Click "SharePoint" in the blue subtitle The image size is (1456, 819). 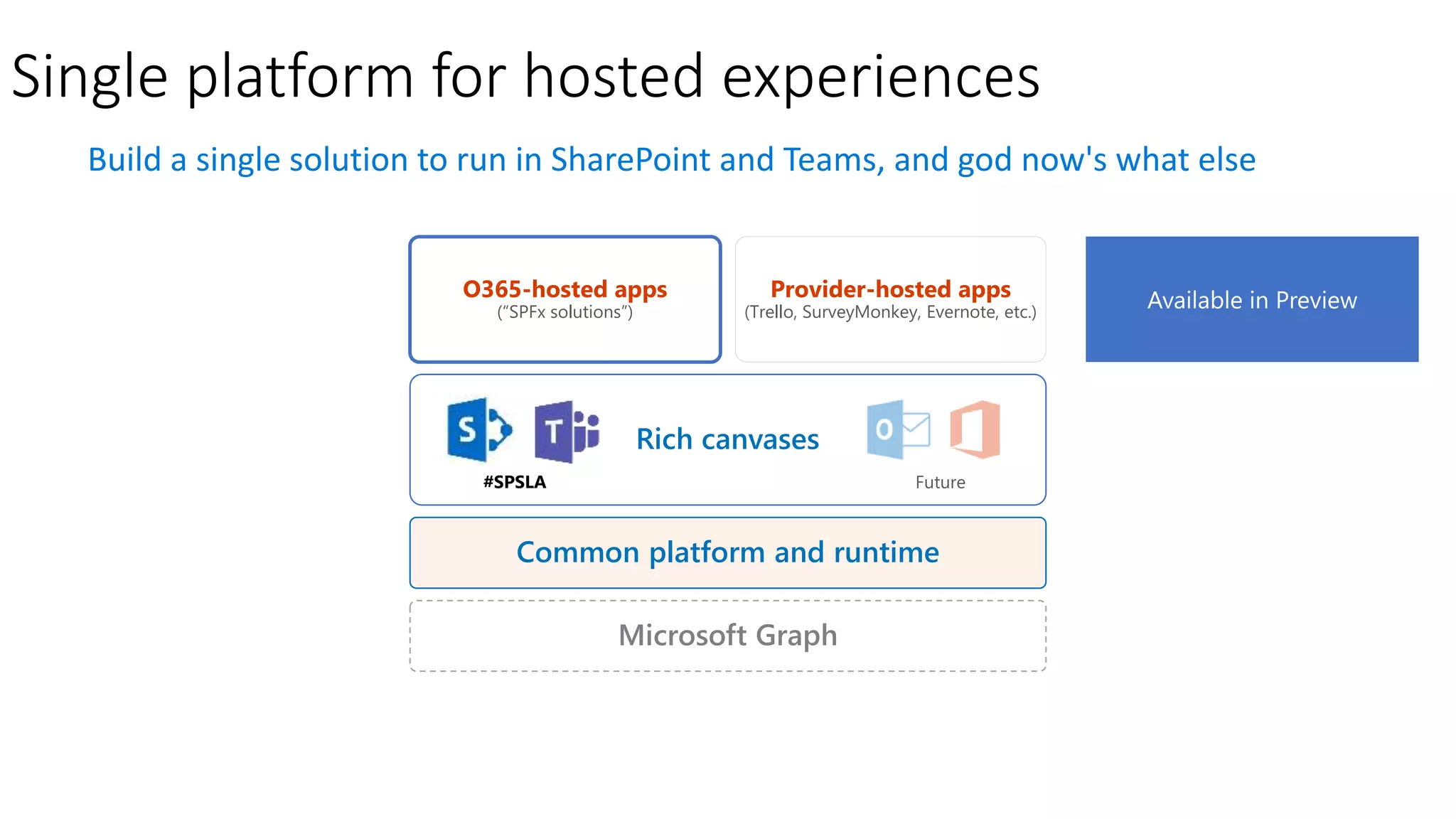pos(630,160)
